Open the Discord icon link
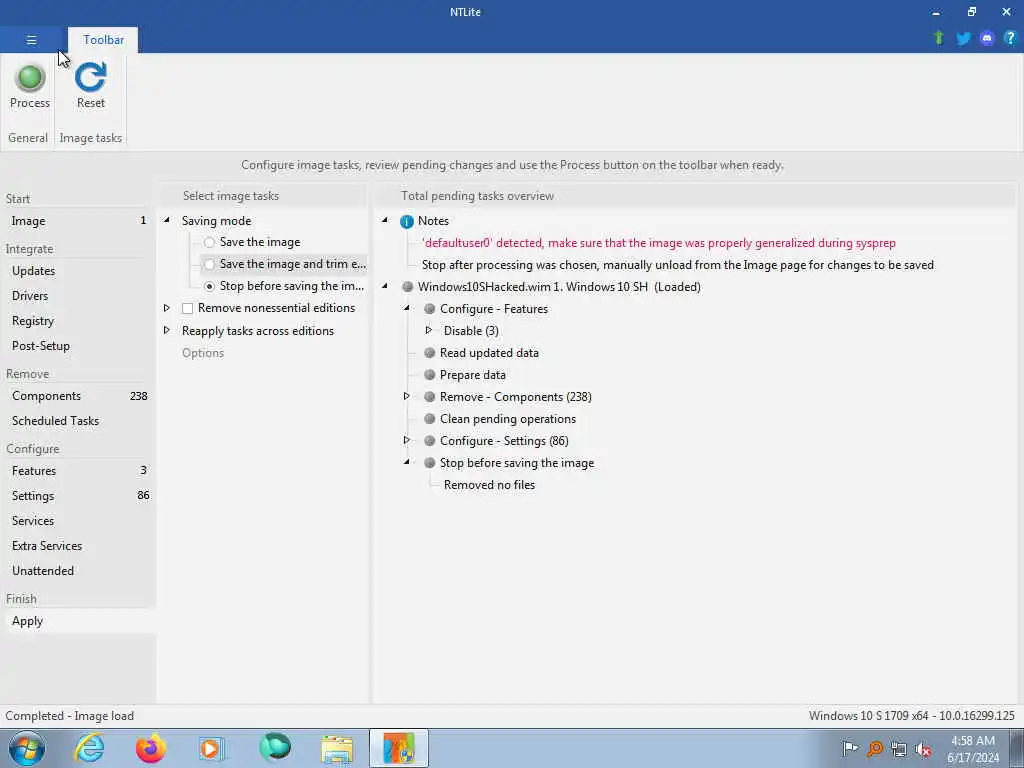 coord(987,38)
